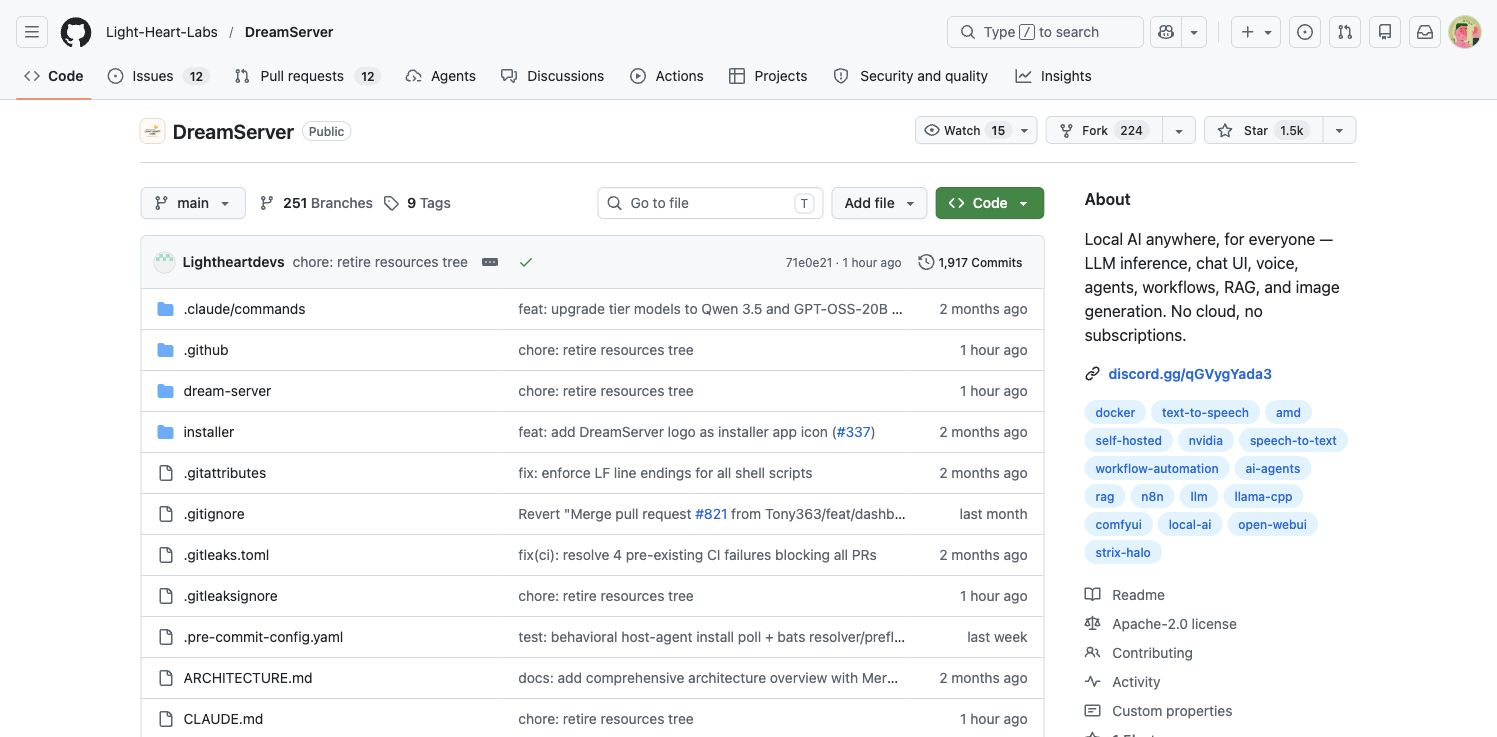Open the green Code clone dropdown
Viewport: 1497px width, 737px height.
[990, 203]
